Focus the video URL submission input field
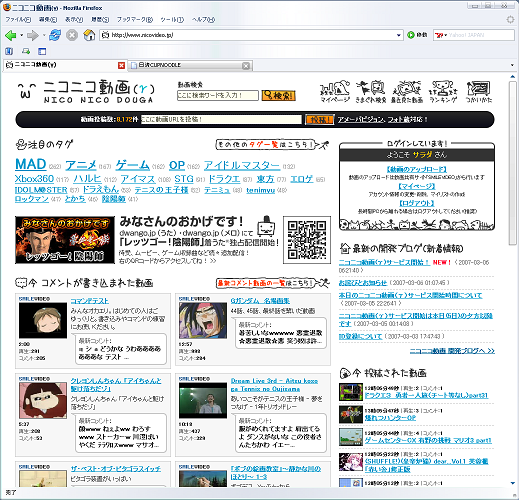Image resolution: width=519 pixels, height=500 pixels. pos(221,120)
